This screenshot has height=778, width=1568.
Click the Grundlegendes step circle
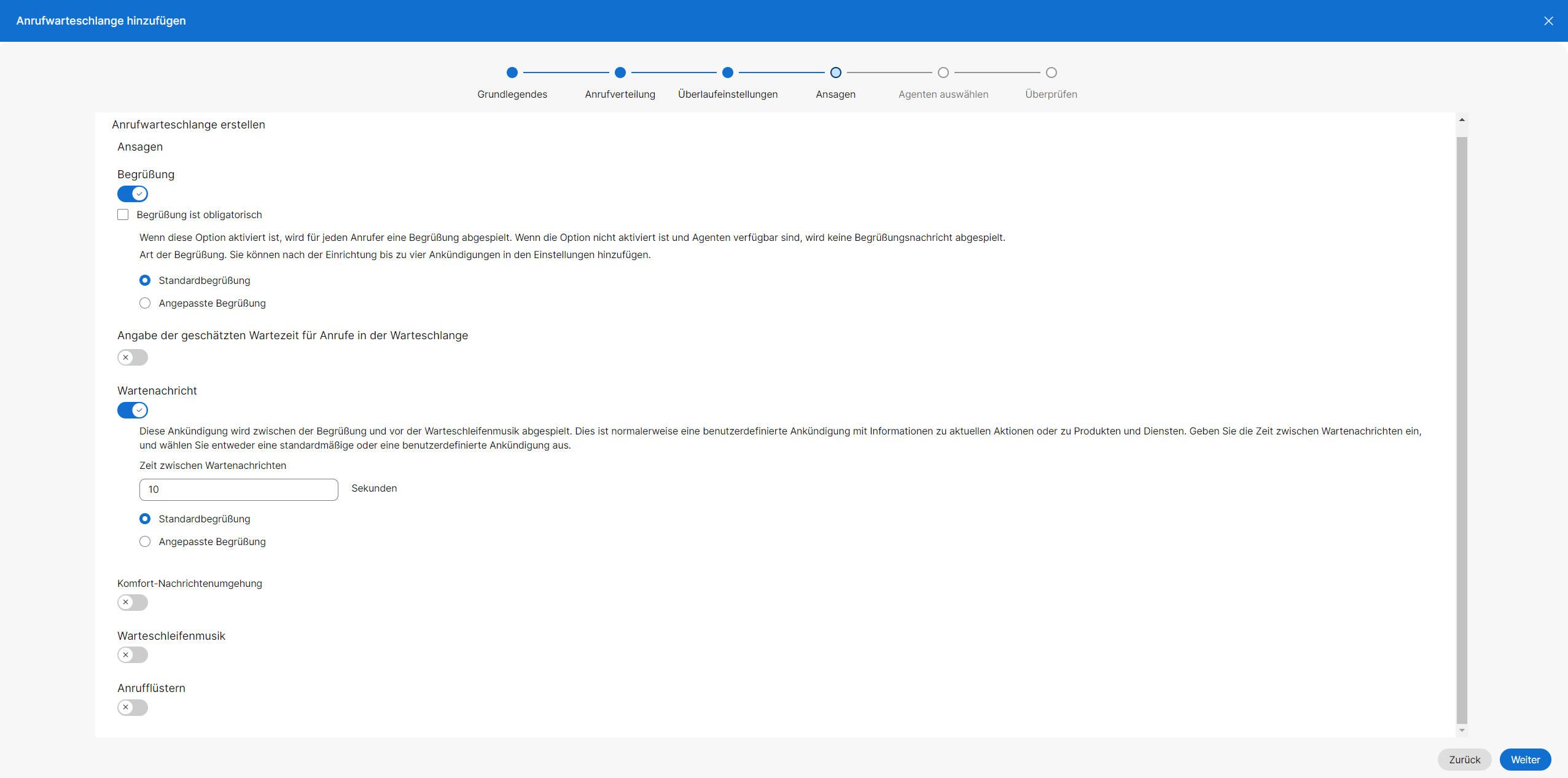(x=512, y=73)
